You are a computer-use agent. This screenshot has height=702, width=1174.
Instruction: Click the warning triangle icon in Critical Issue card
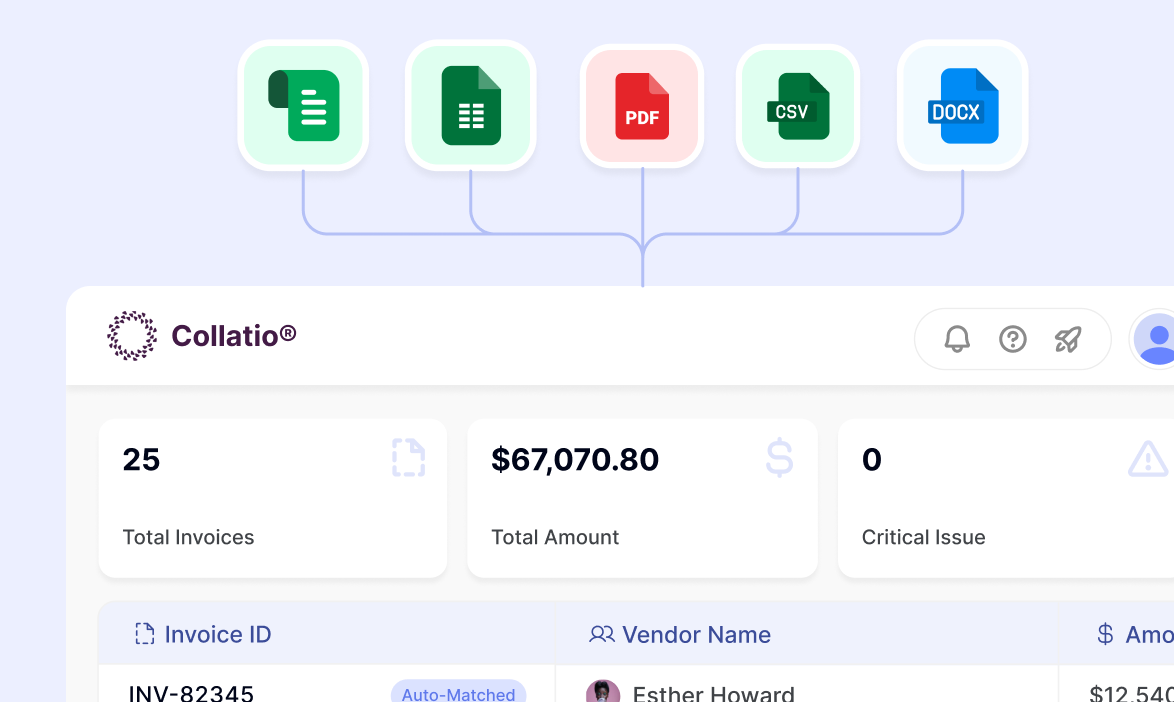click(x=1149, y=459)
